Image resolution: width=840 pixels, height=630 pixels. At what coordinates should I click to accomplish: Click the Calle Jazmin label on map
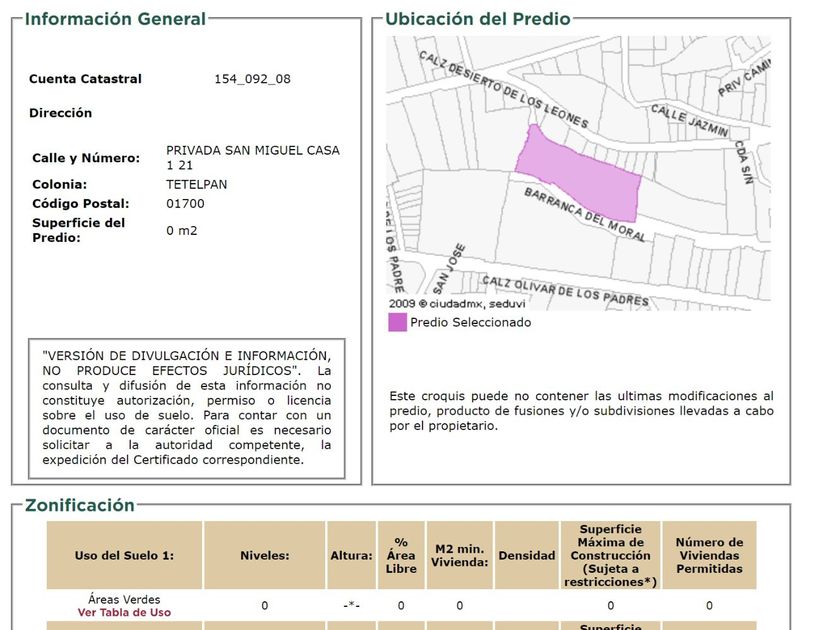(x=689, y=120)
